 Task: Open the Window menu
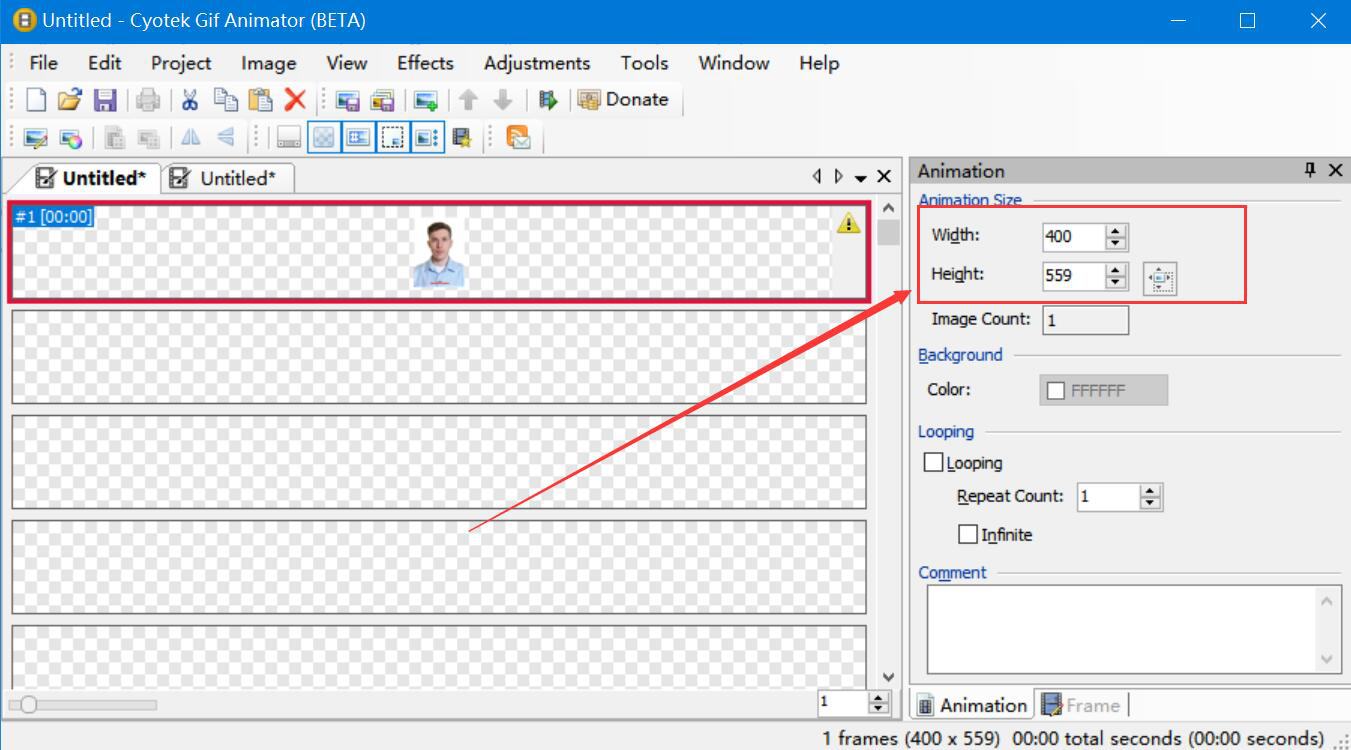coord(734,63)
